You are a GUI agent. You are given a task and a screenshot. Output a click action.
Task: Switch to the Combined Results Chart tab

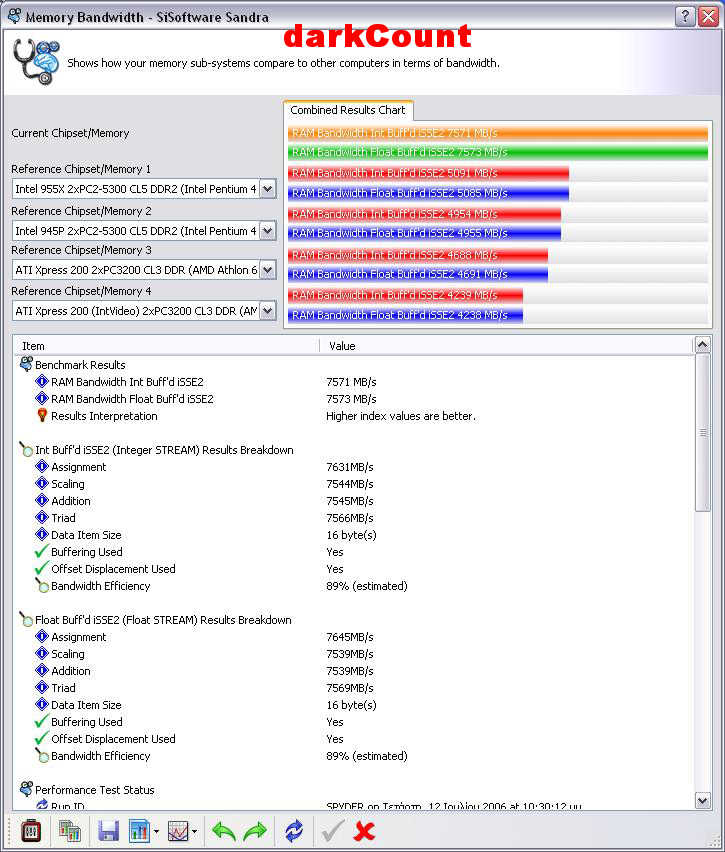coord(348,110)
